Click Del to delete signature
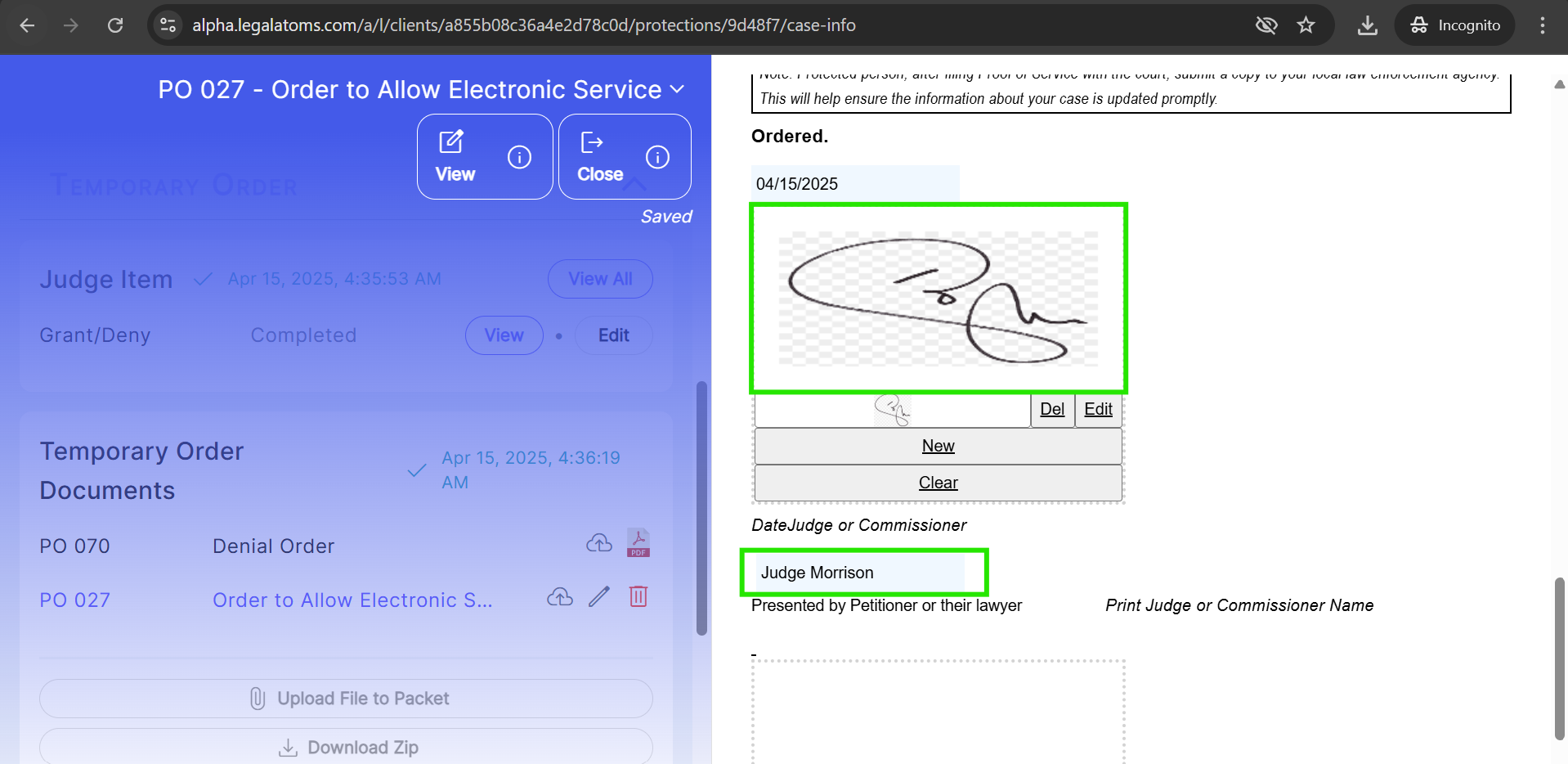The height and width of the screenshot is (764, 1568). pos(1052,410)
